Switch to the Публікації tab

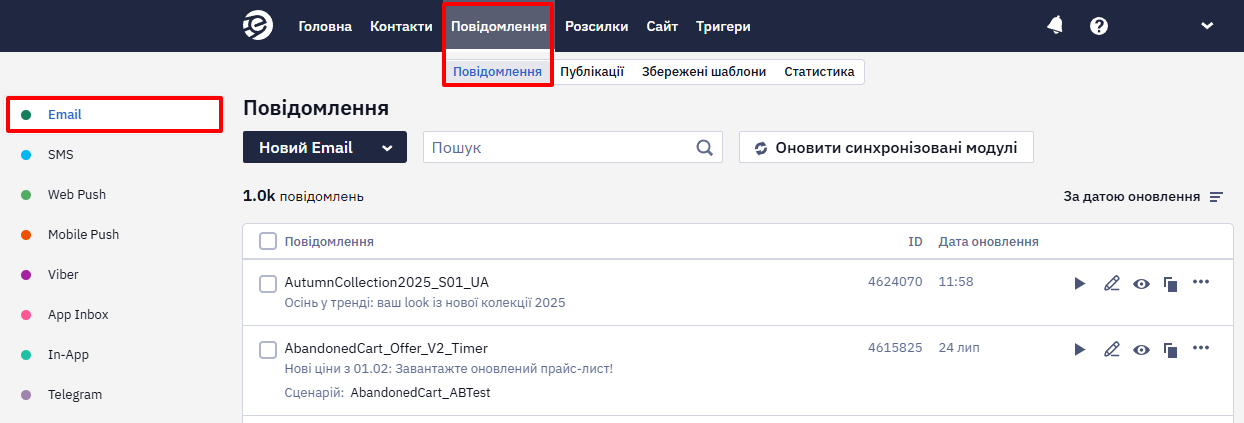592,72
